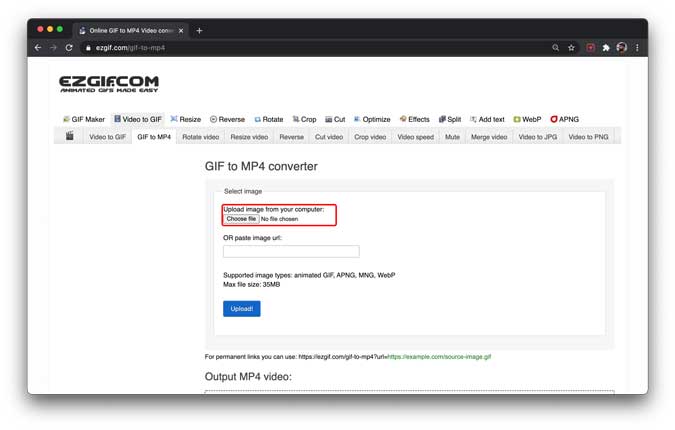This screenshot has height=430, width=675.
Task: Open the example.com source-image.gif link
Action: (x=440, y=356)
